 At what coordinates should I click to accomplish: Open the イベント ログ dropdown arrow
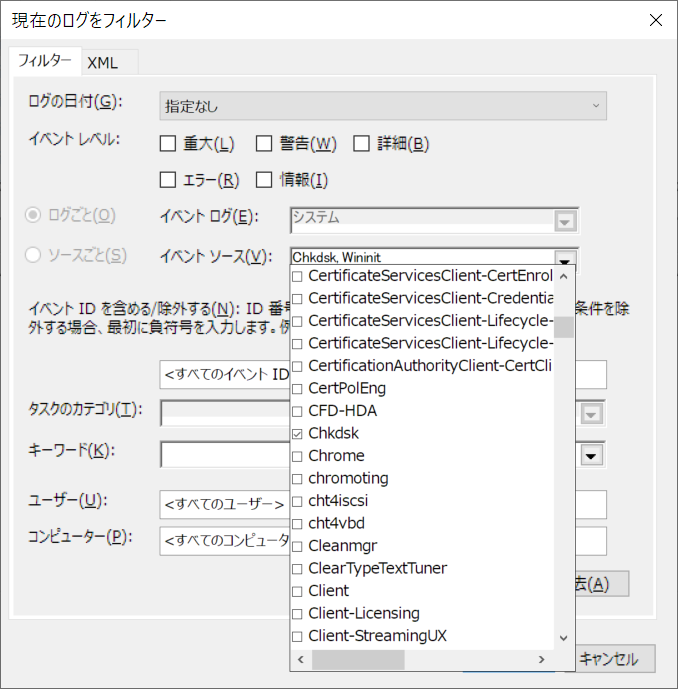coord(565,221)
